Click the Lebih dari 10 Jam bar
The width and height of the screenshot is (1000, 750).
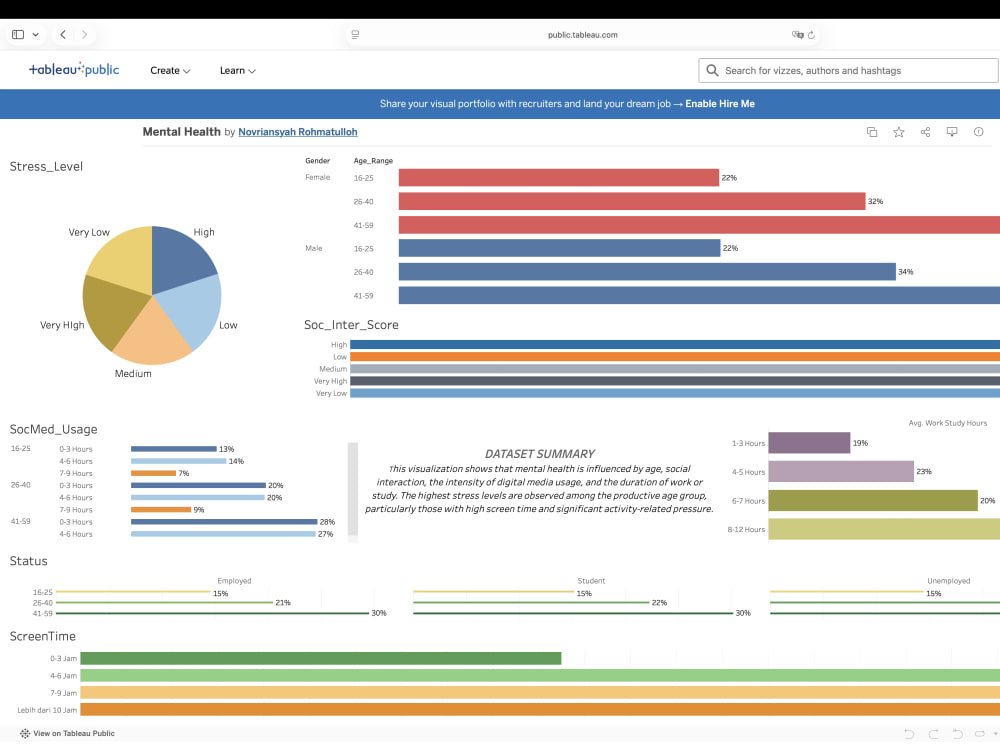pos(540,710)
